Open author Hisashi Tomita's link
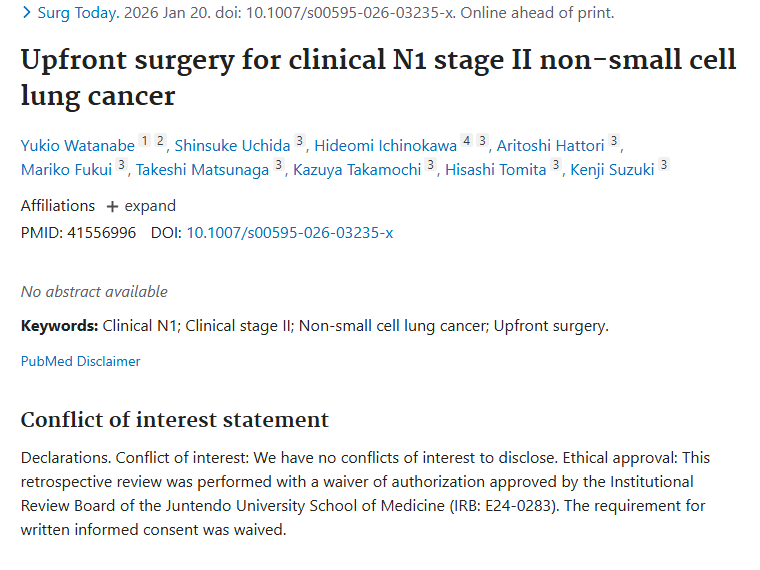The image size is (760, 570). [x=496, y=170]
